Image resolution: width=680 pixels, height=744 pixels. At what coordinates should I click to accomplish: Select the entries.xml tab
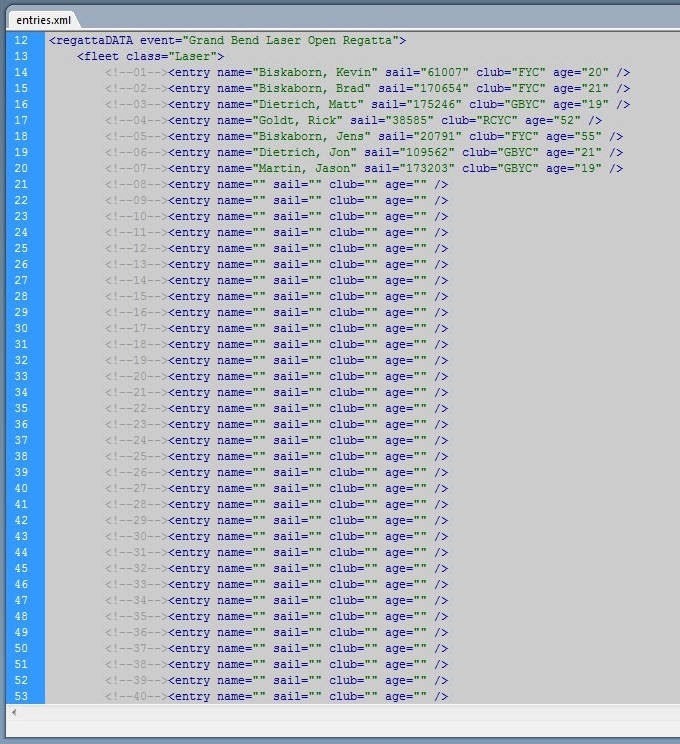point(43,20)
